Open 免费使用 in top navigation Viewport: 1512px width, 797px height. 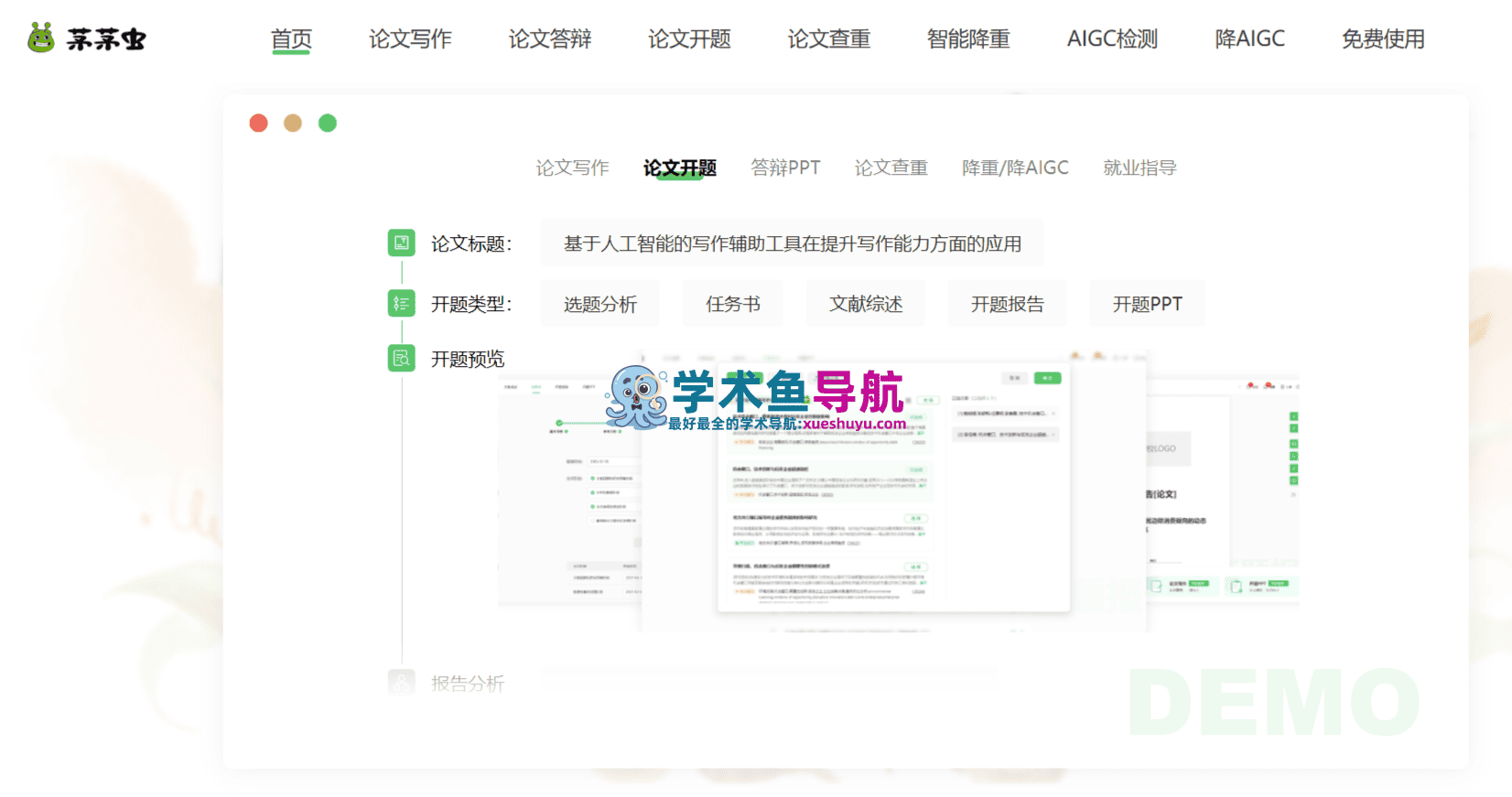click(1384, 39)
